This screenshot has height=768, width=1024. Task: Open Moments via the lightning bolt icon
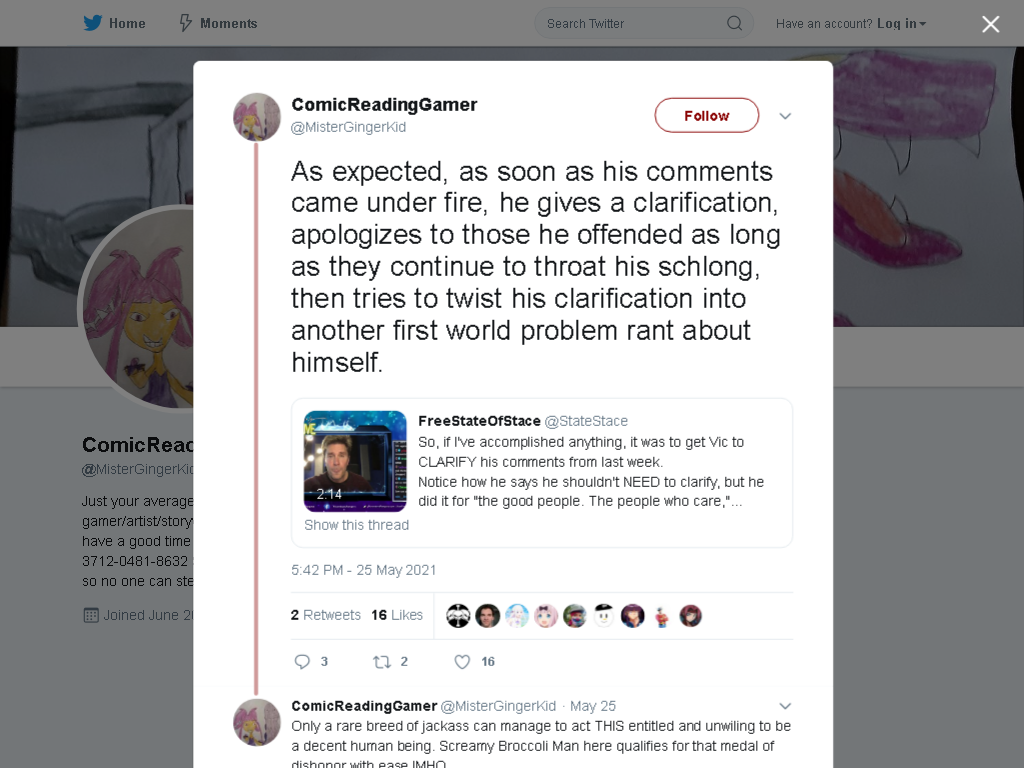pyautogui.click(x=185, y=24)
